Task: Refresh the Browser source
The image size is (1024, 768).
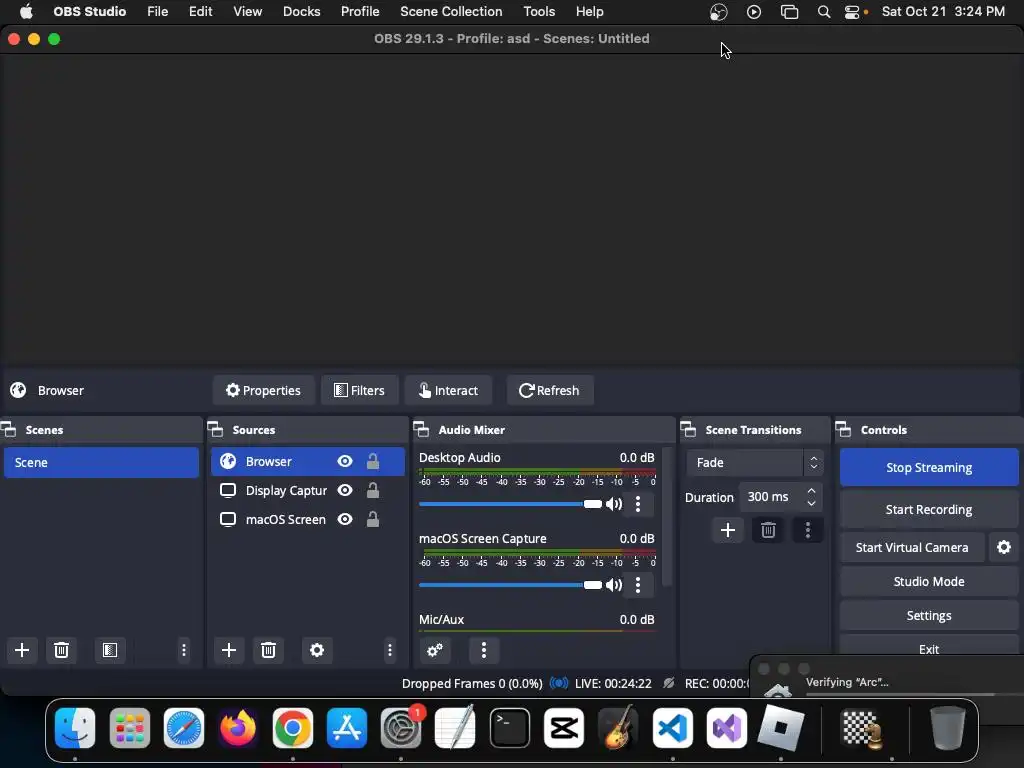Action: click(x=549, y=391)
